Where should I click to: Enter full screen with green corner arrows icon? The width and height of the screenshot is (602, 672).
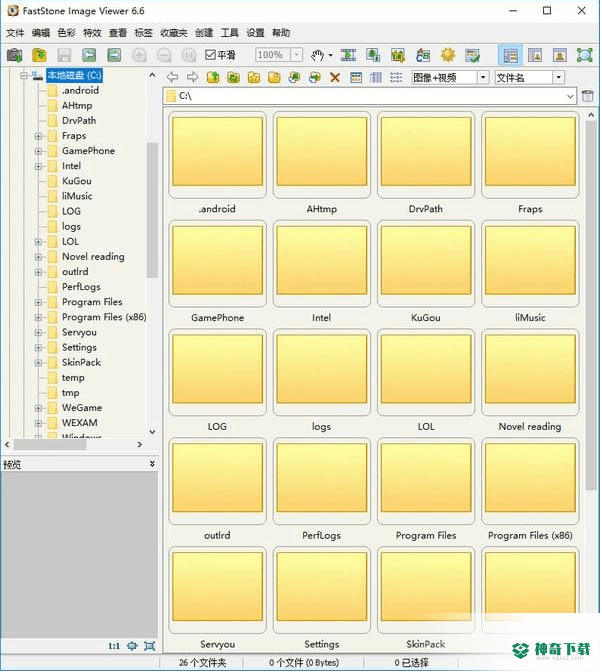click(584, 55)
